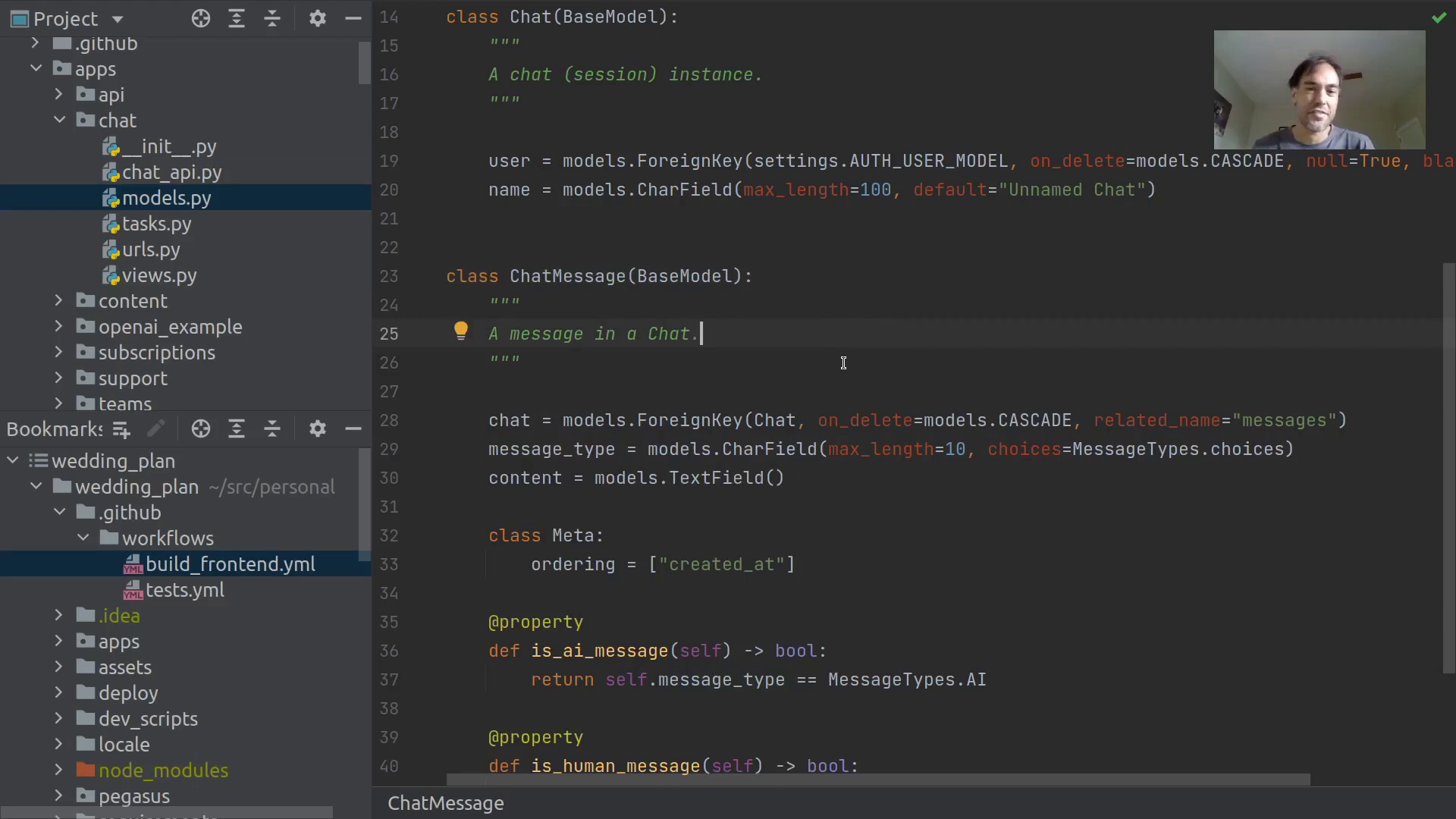Click Collapse All icon in Project toolbar
1456x819 pixels.
click(272, 19)
